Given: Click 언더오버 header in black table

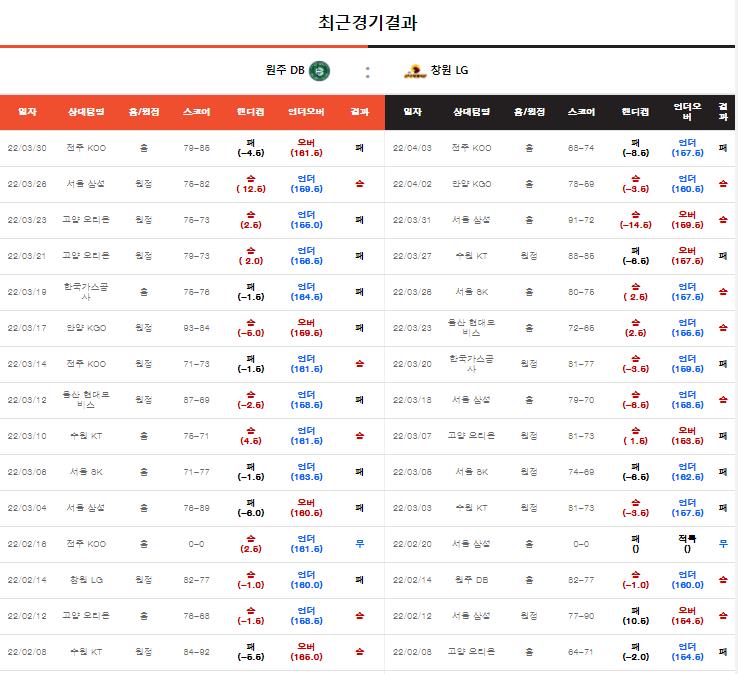Looking at the screenshot, I should coord(687,112).
